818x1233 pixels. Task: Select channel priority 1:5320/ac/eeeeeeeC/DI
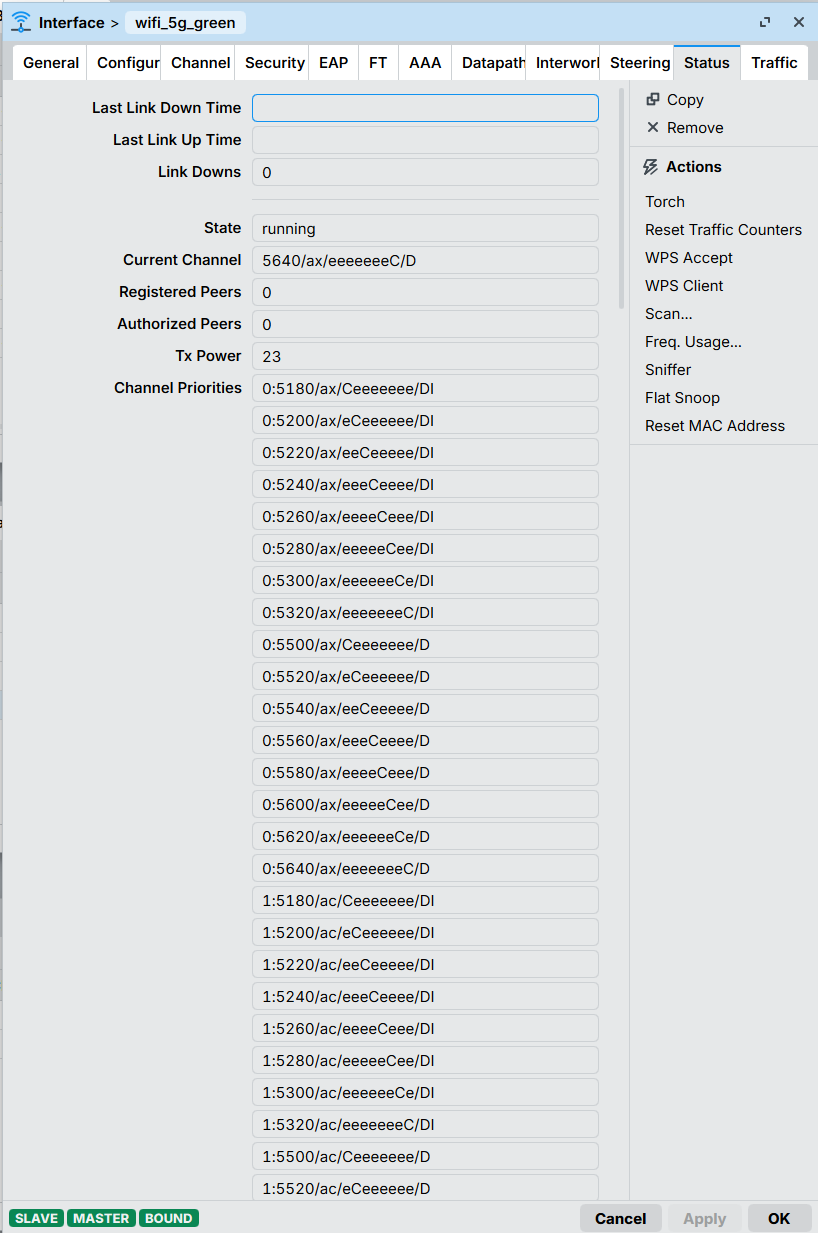[425, 1124]
